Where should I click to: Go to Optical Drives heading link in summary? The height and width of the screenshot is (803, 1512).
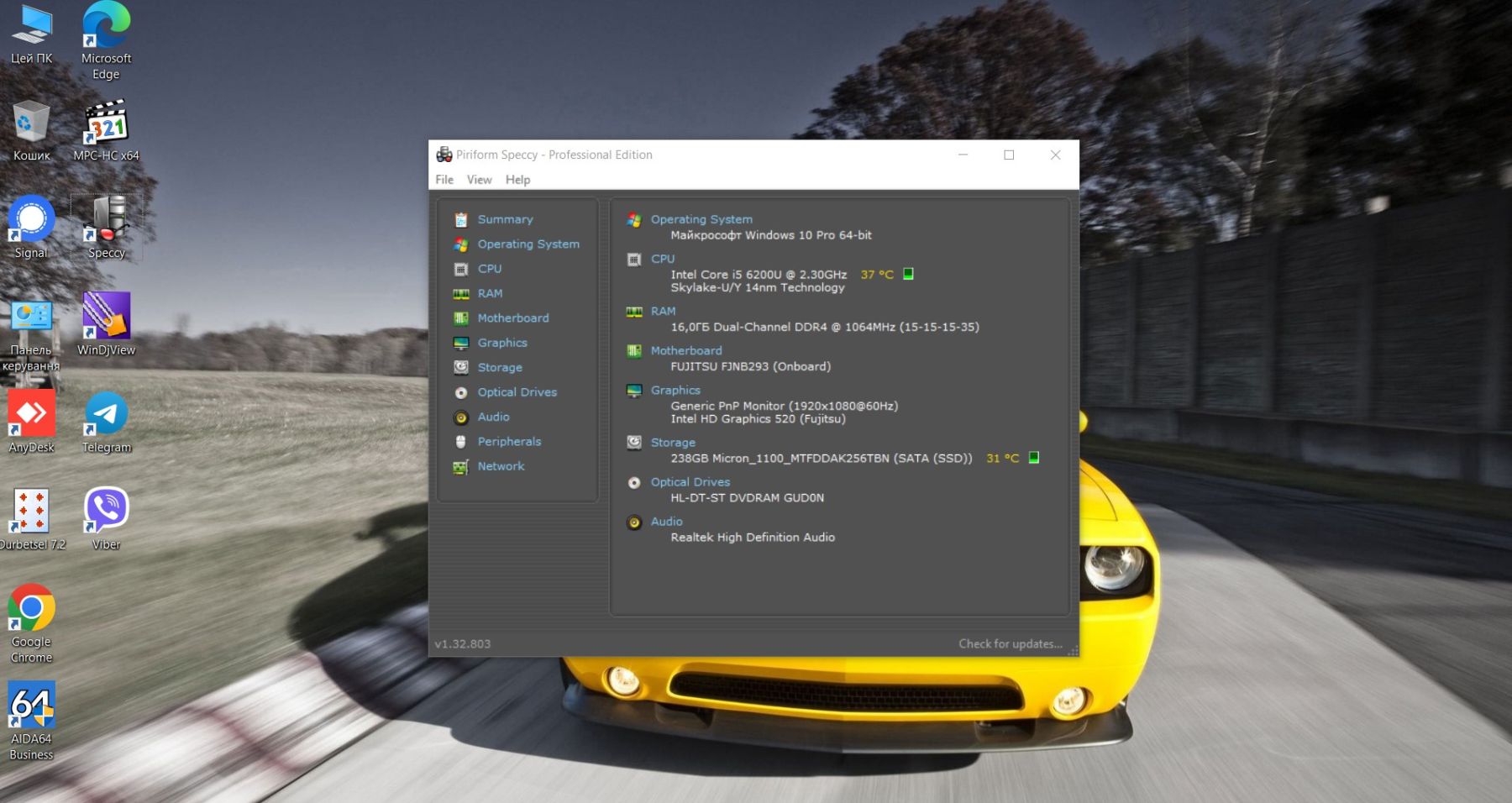(x=690, y=481)
